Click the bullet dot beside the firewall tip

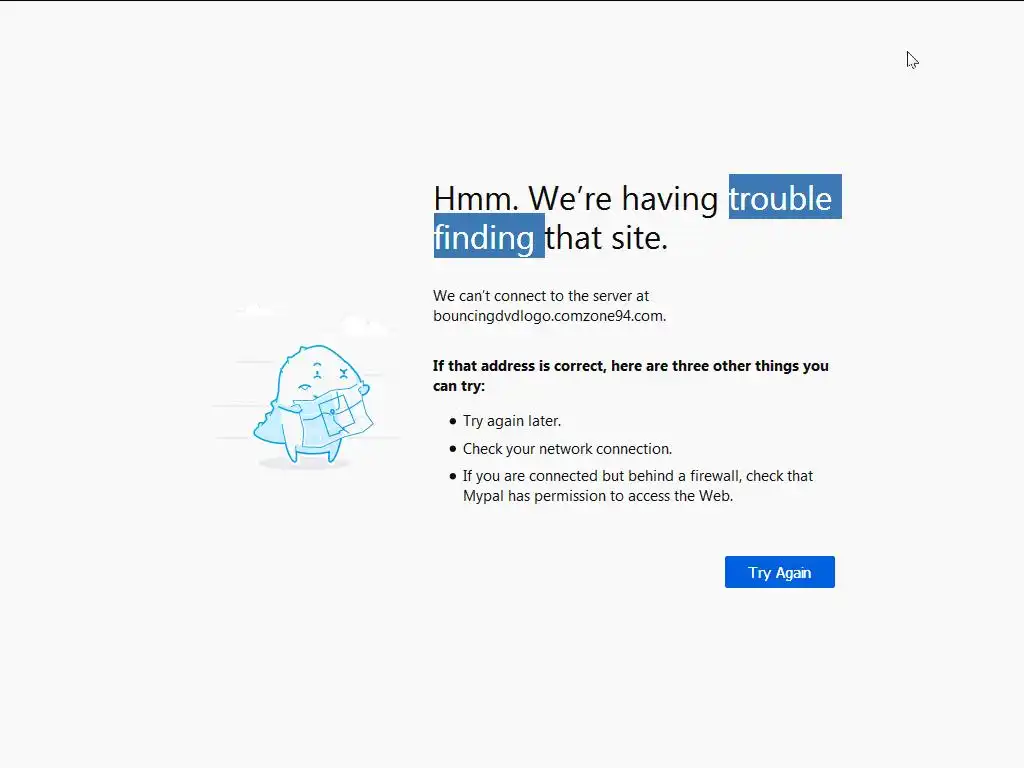[453, 477]
